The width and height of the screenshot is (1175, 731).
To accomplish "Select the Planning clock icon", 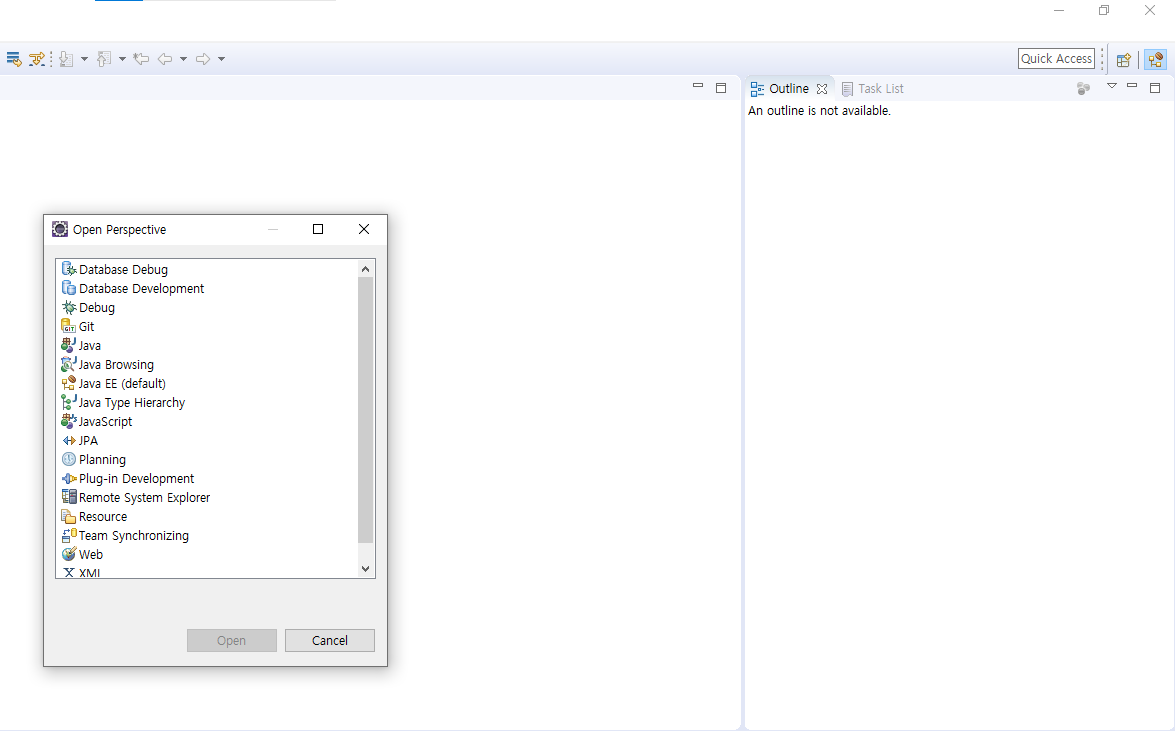I will pyautogui.click(x=69, y=459).
